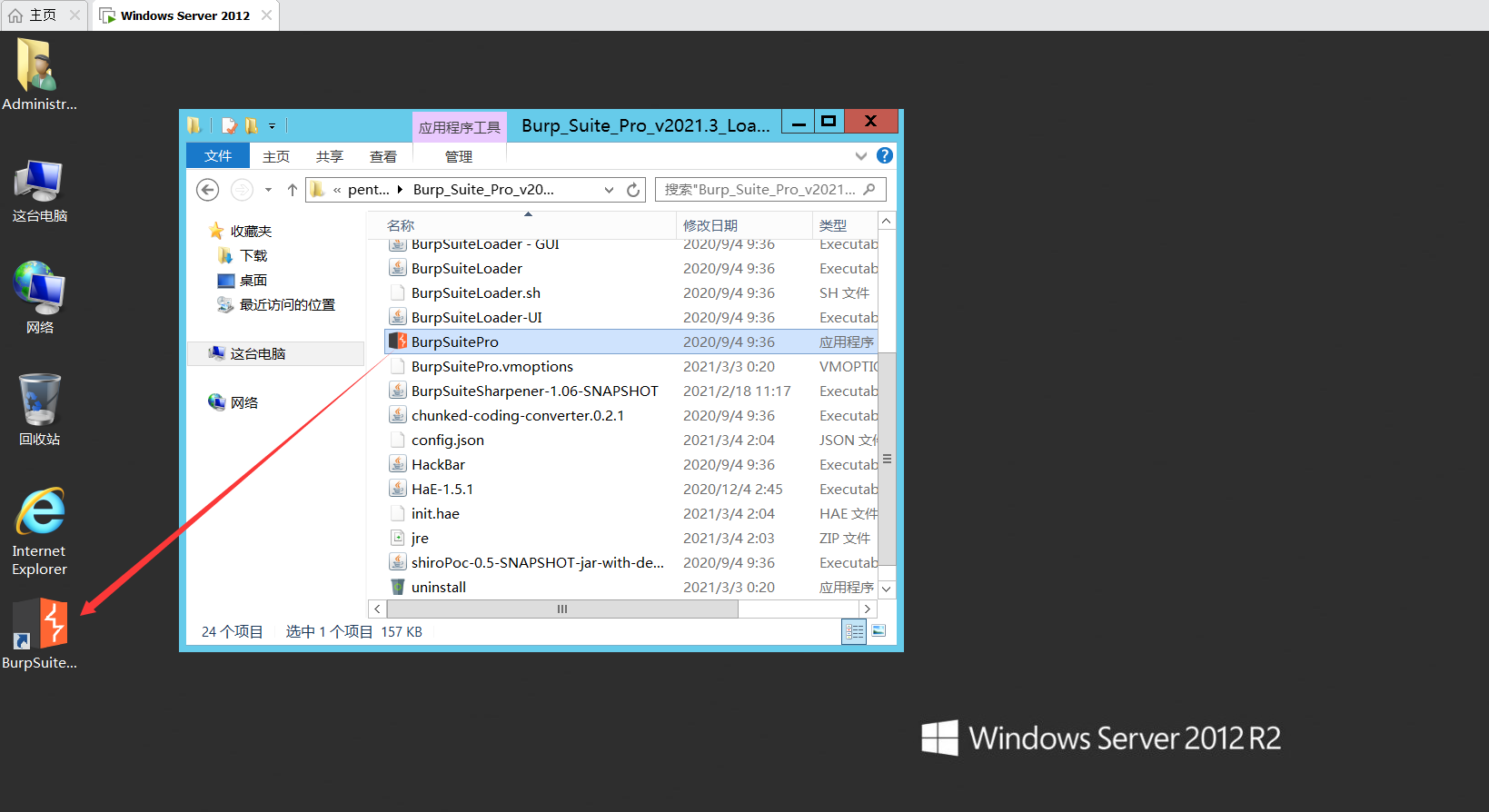Switch to the 主页 VMware home tab
The height and width of the screenshot is (812, 1489).
(x=43, y=15)
